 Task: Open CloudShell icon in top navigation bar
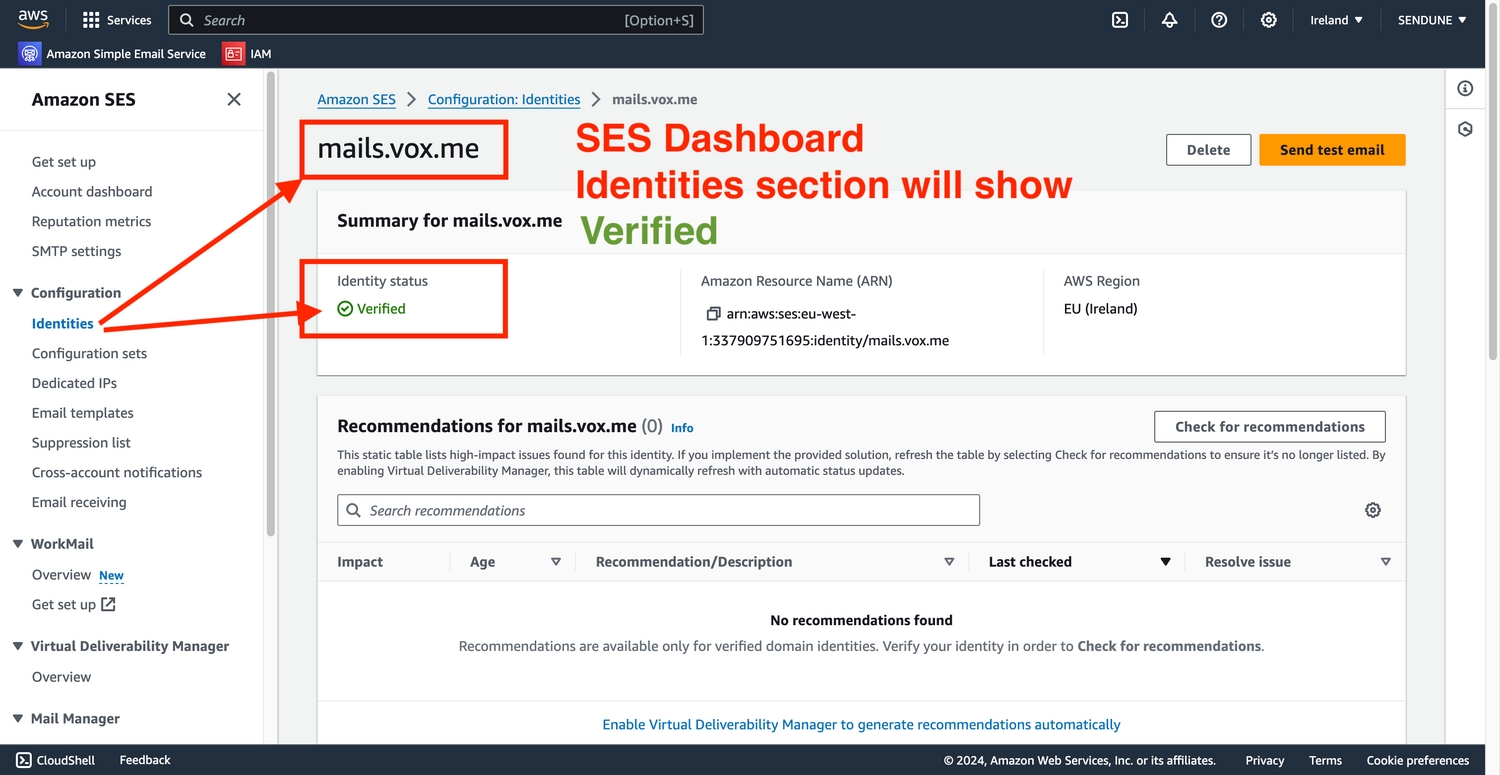coord(1120,20)
